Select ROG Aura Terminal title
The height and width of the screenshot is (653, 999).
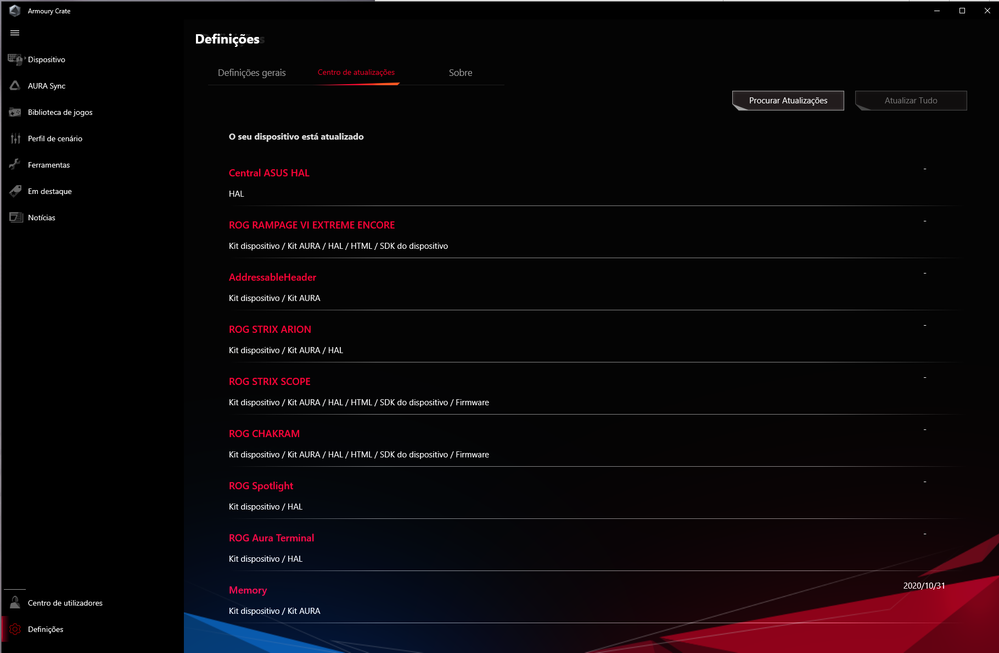coord(271,538)
